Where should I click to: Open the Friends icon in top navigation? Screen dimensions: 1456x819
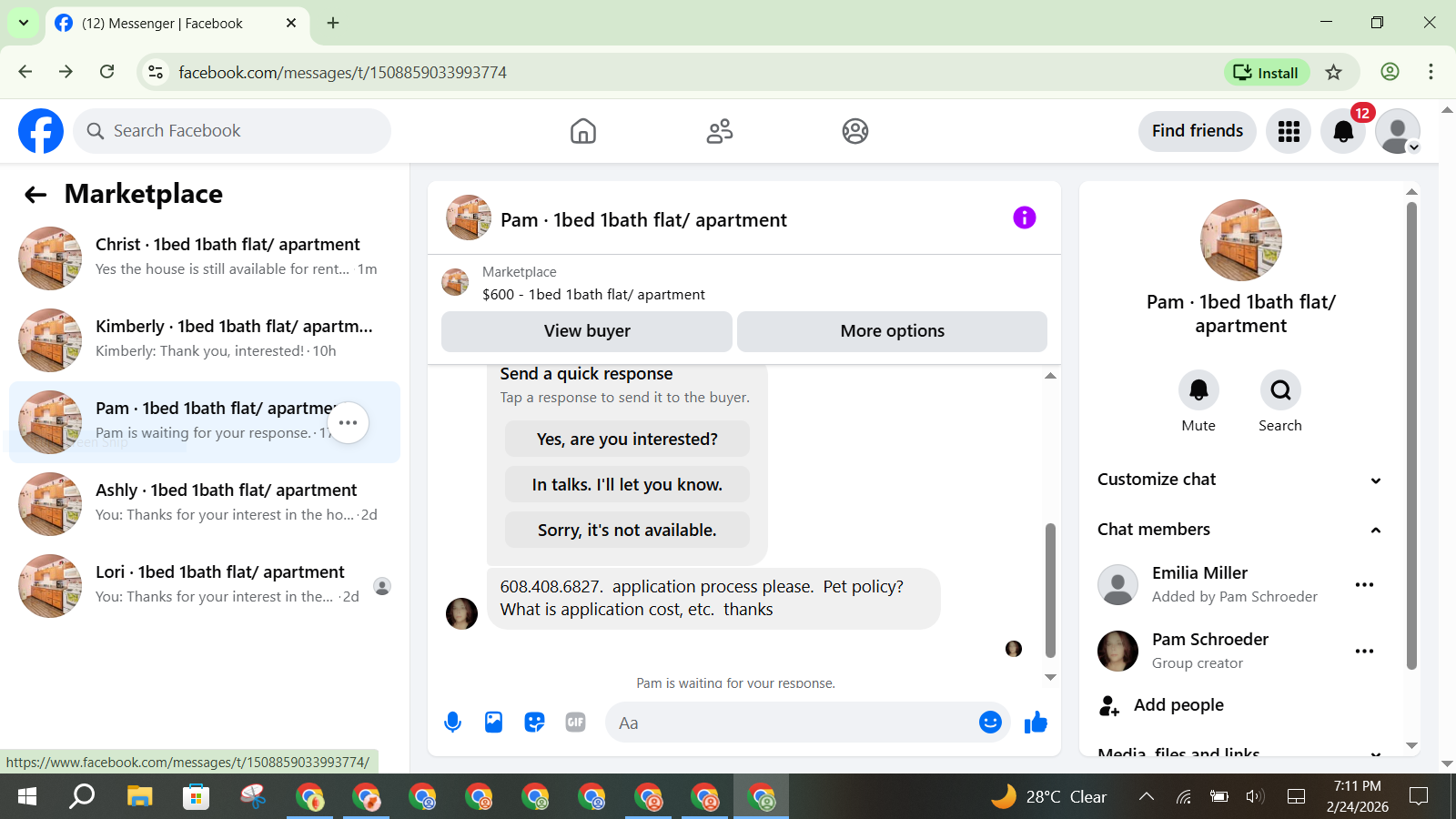[720, 131]
